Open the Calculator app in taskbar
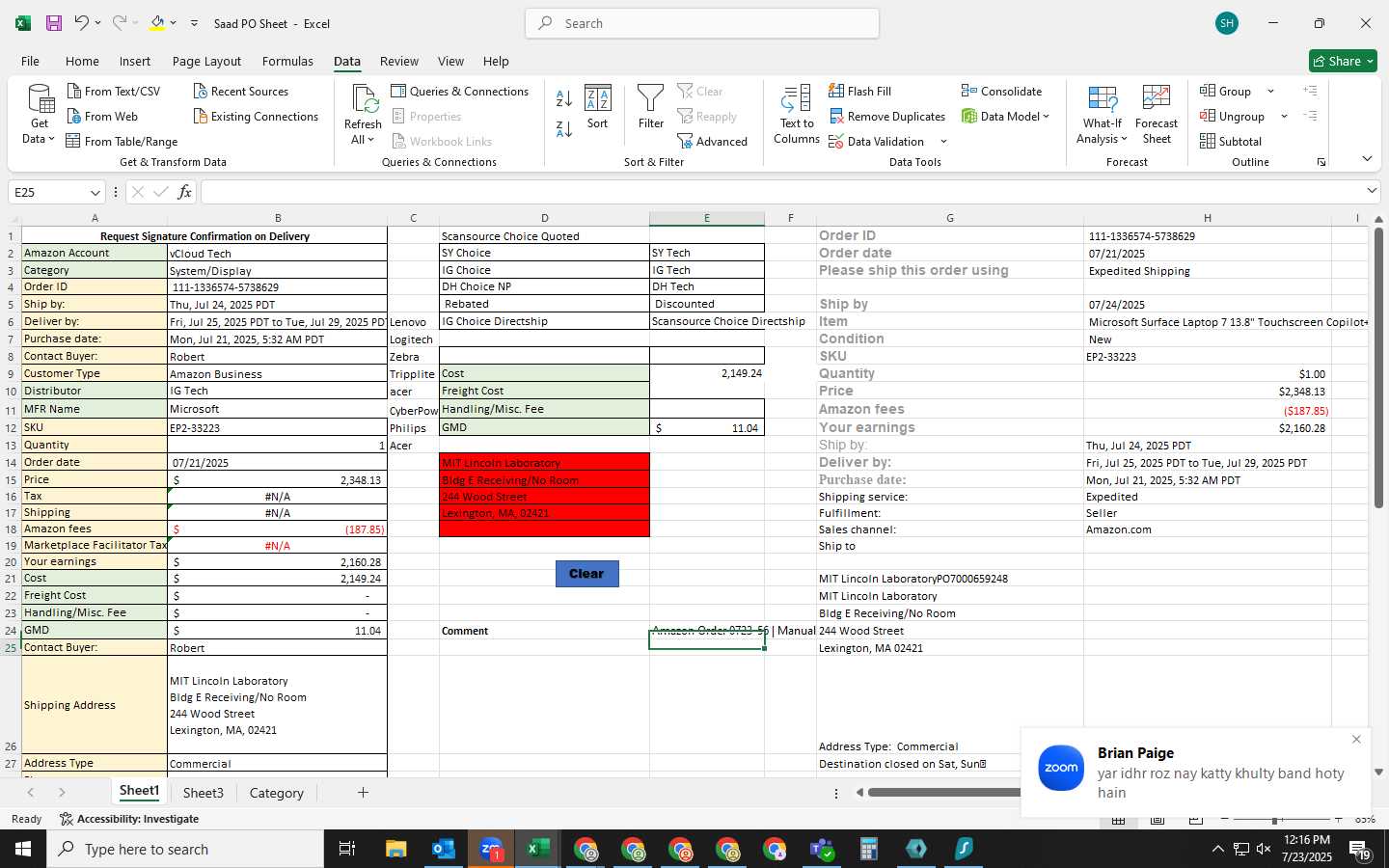 869,849
